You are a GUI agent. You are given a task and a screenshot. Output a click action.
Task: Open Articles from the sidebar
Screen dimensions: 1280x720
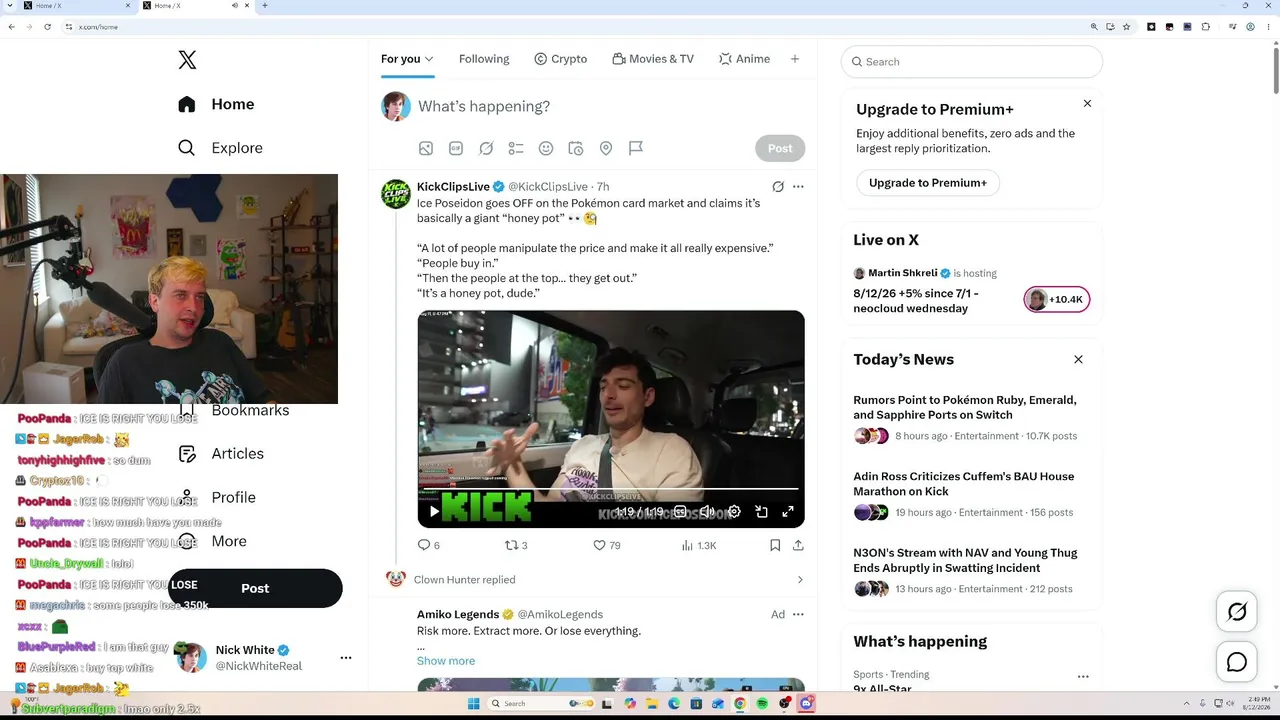[221, 454]
